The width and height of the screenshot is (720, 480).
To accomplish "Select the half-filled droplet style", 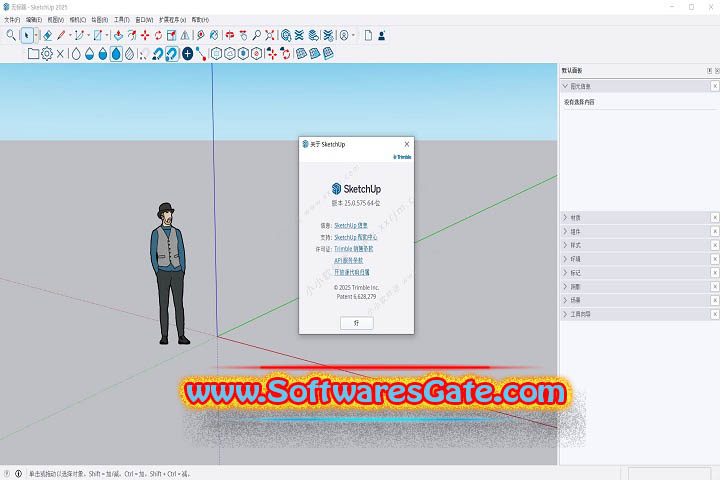I will click(90, 54).
